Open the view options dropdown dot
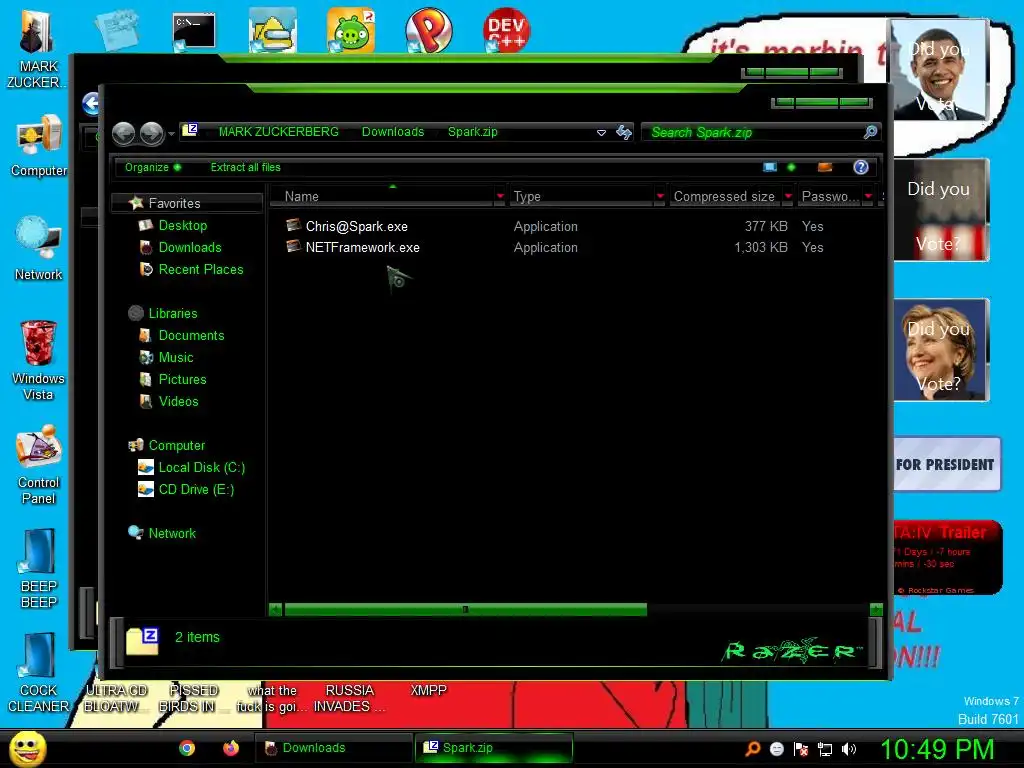 791,167
